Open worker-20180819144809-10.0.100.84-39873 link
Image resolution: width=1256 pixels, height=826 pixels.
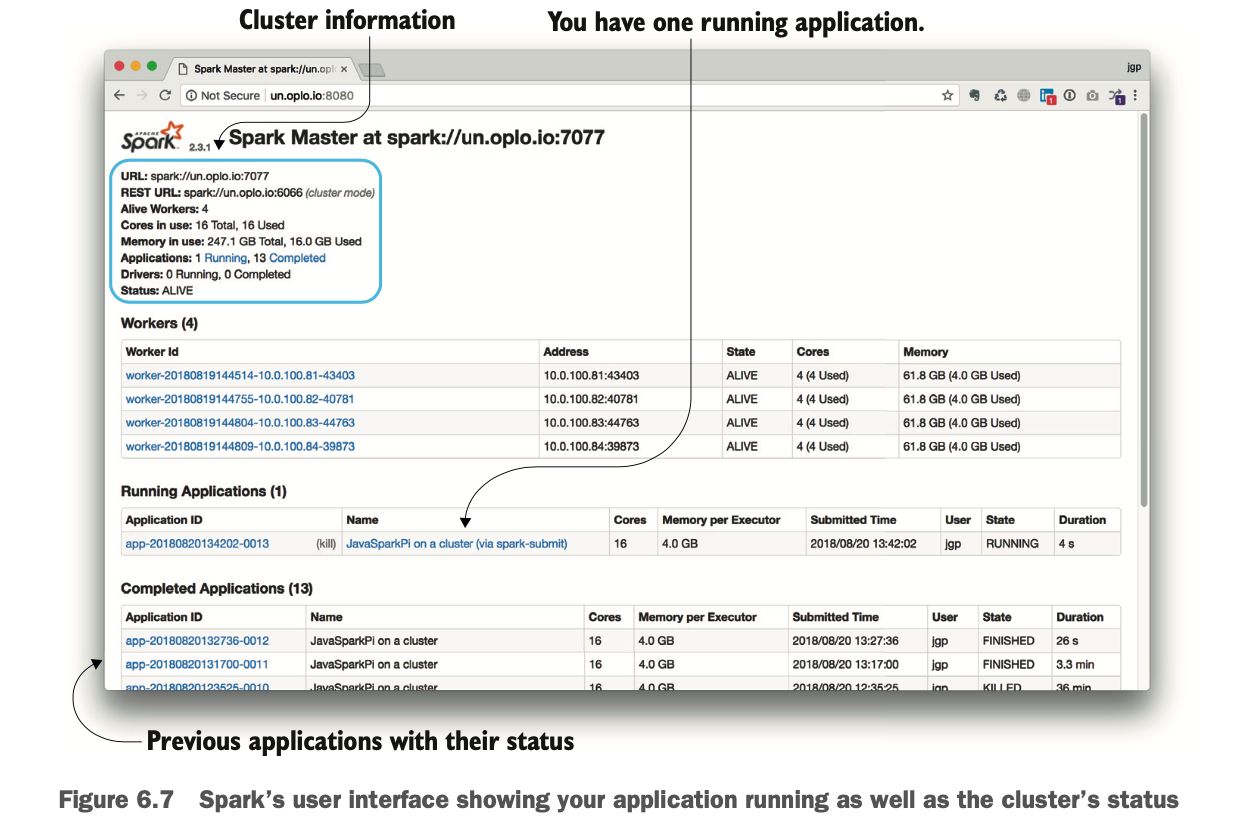coord(240,447)
